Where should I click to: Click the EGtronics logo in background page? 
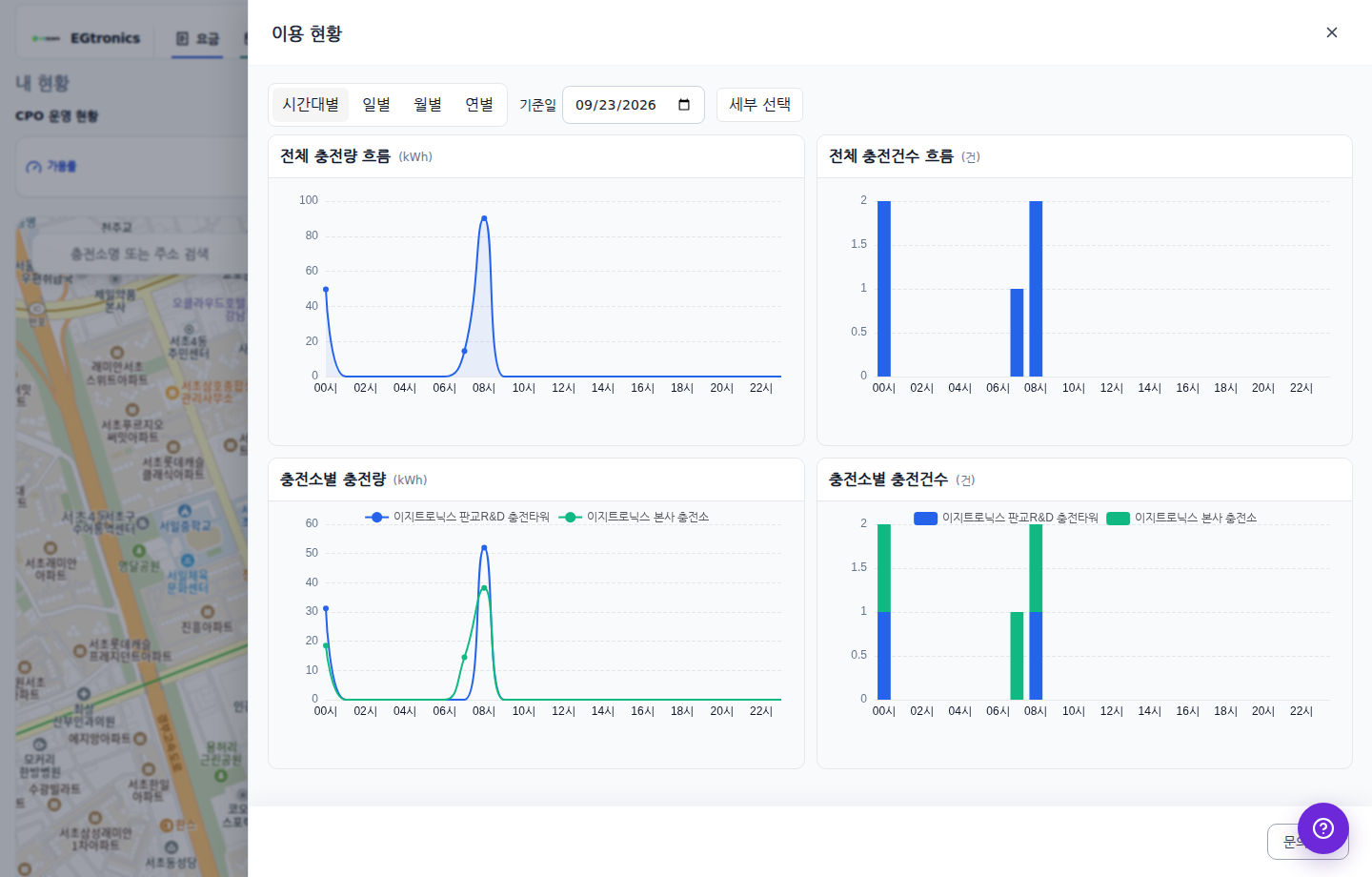pyautogui.click(x=86, y=38)
